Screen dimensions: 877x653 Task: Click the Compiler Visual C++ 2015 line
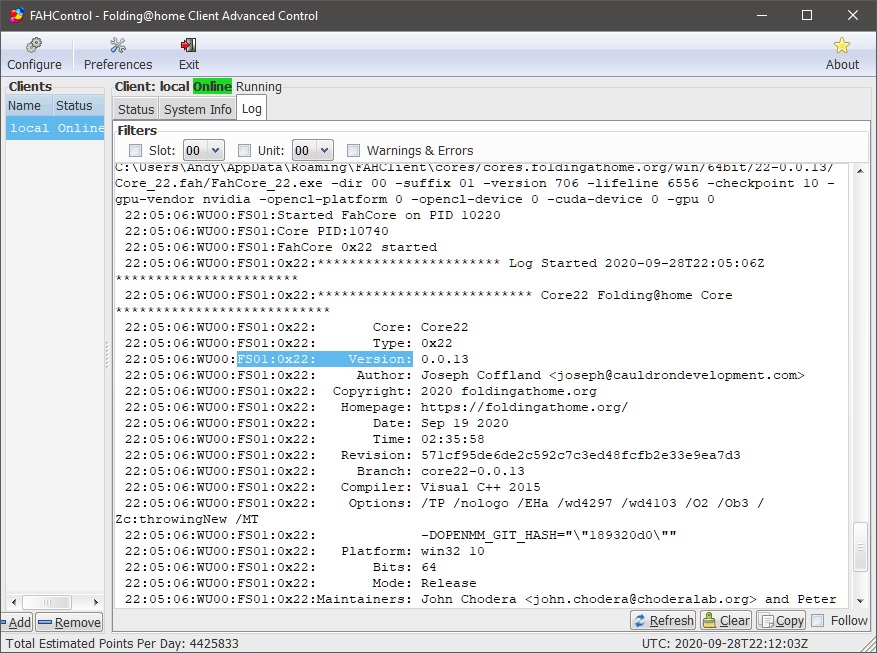click(333, 487)
